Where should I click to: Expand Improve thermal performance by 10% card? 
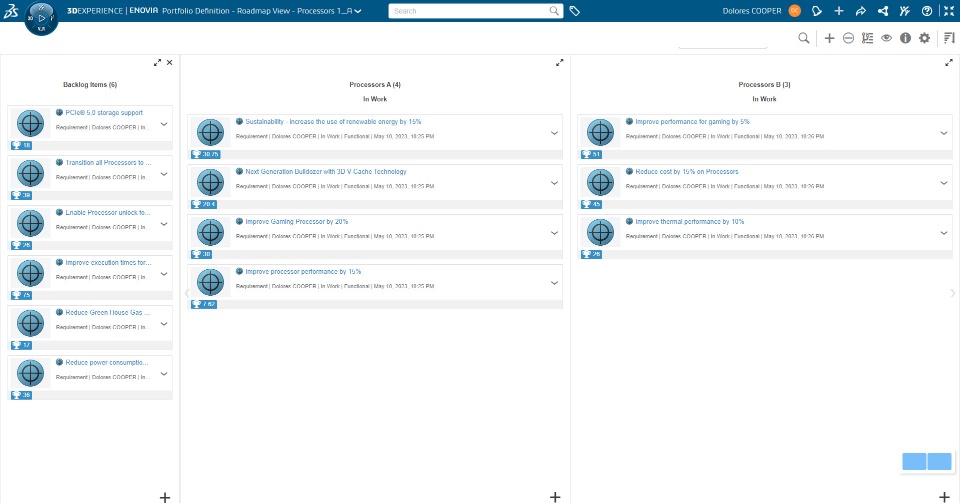point(944,233)
